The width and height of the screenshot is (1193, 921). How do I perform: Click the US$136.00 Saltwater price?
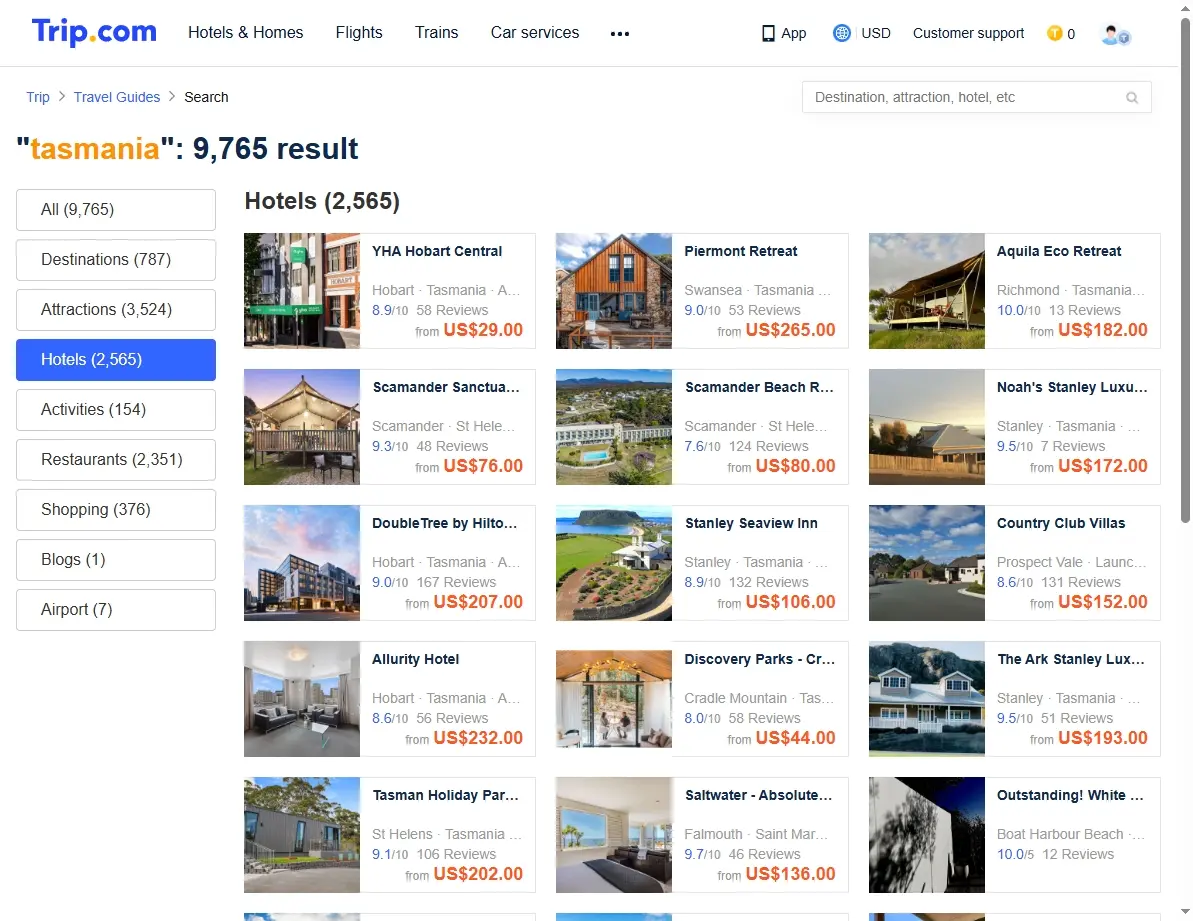coord(791,875)
